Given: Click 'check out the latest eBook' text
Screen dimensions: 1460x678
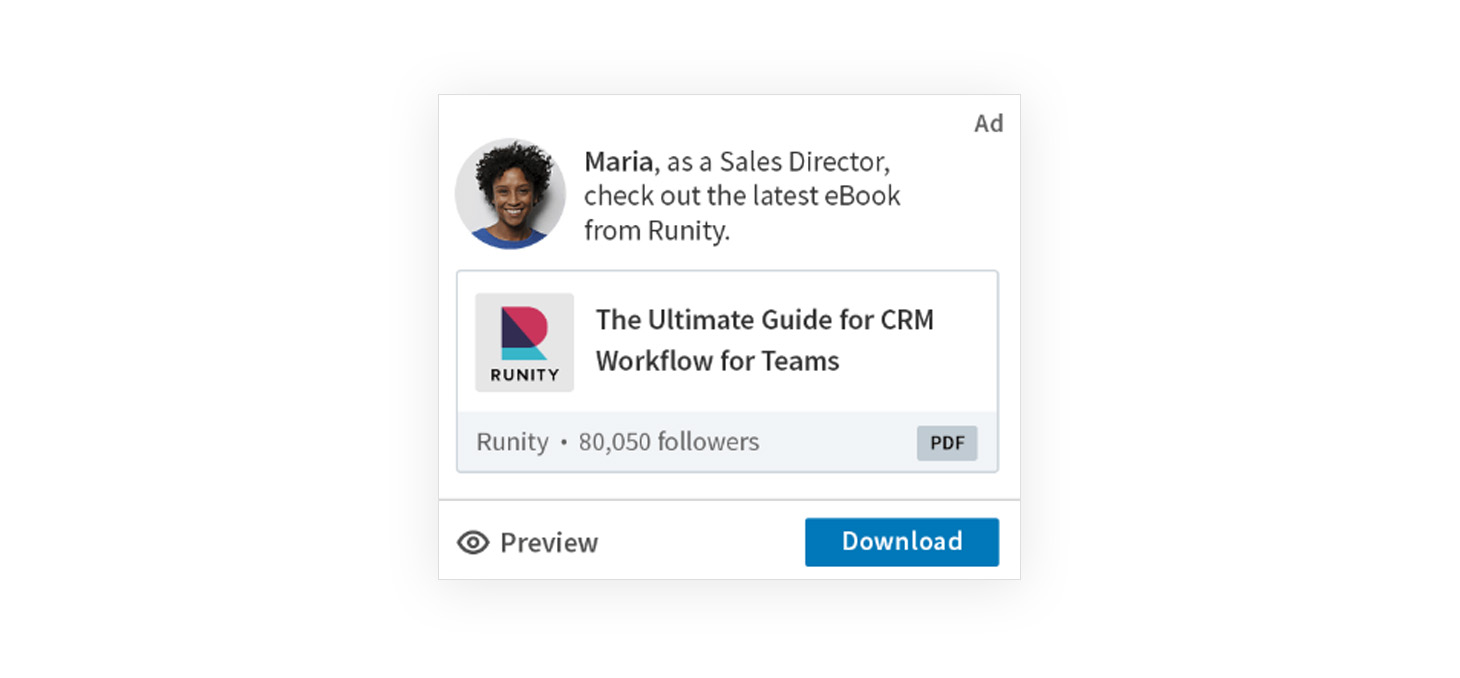Looking at the screenshot, I should click(x=742, y=195).
